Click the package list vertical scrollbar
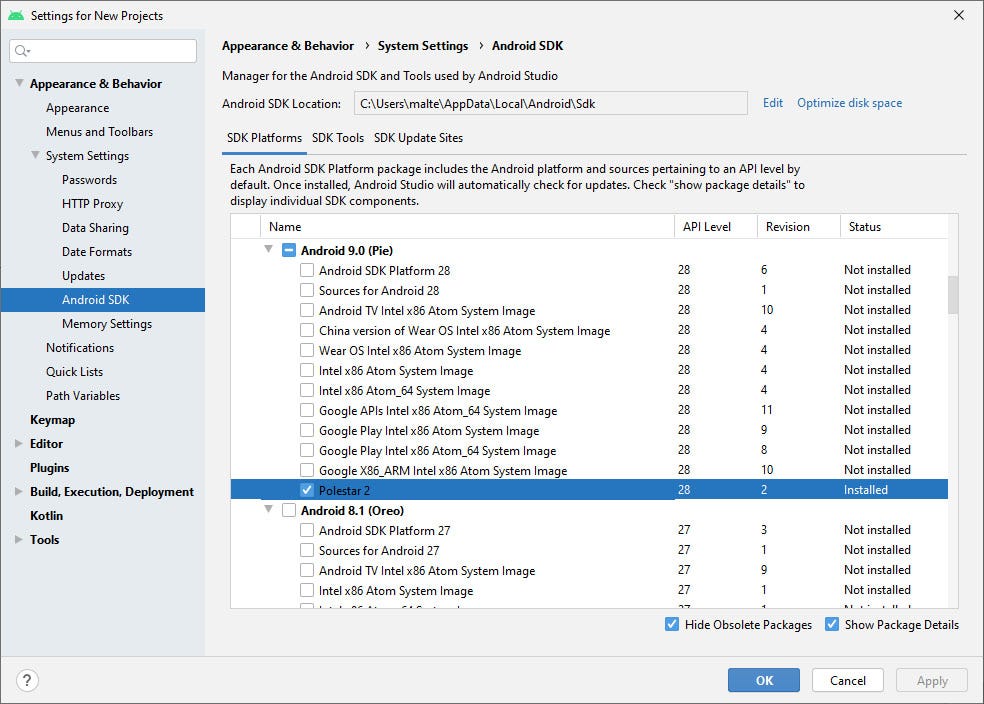This screenshot has width=984, height=704. [953, 295]
